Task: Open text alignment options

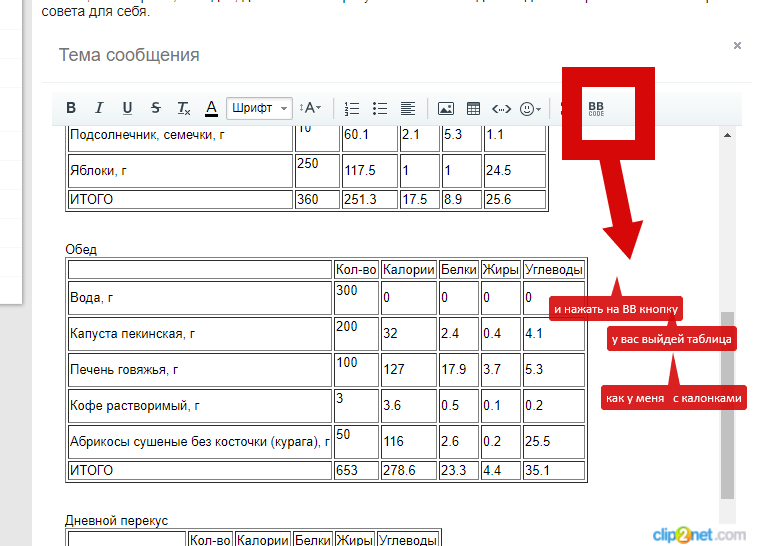Action: pyautogui.click(x=407, y=108)
